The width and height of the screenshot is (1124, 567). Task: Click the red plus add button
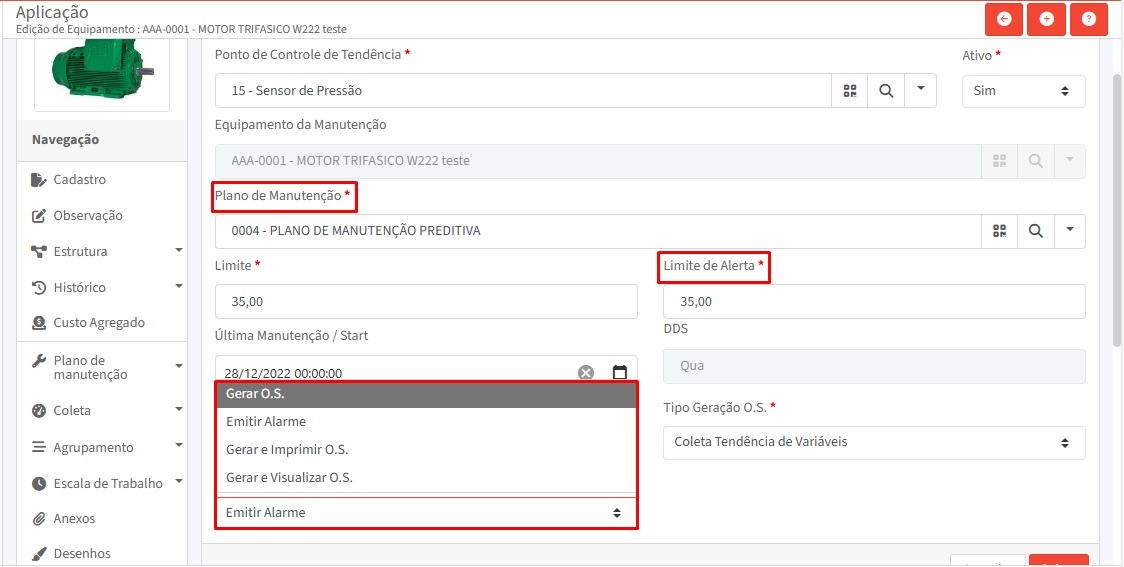click(1046, 19)
